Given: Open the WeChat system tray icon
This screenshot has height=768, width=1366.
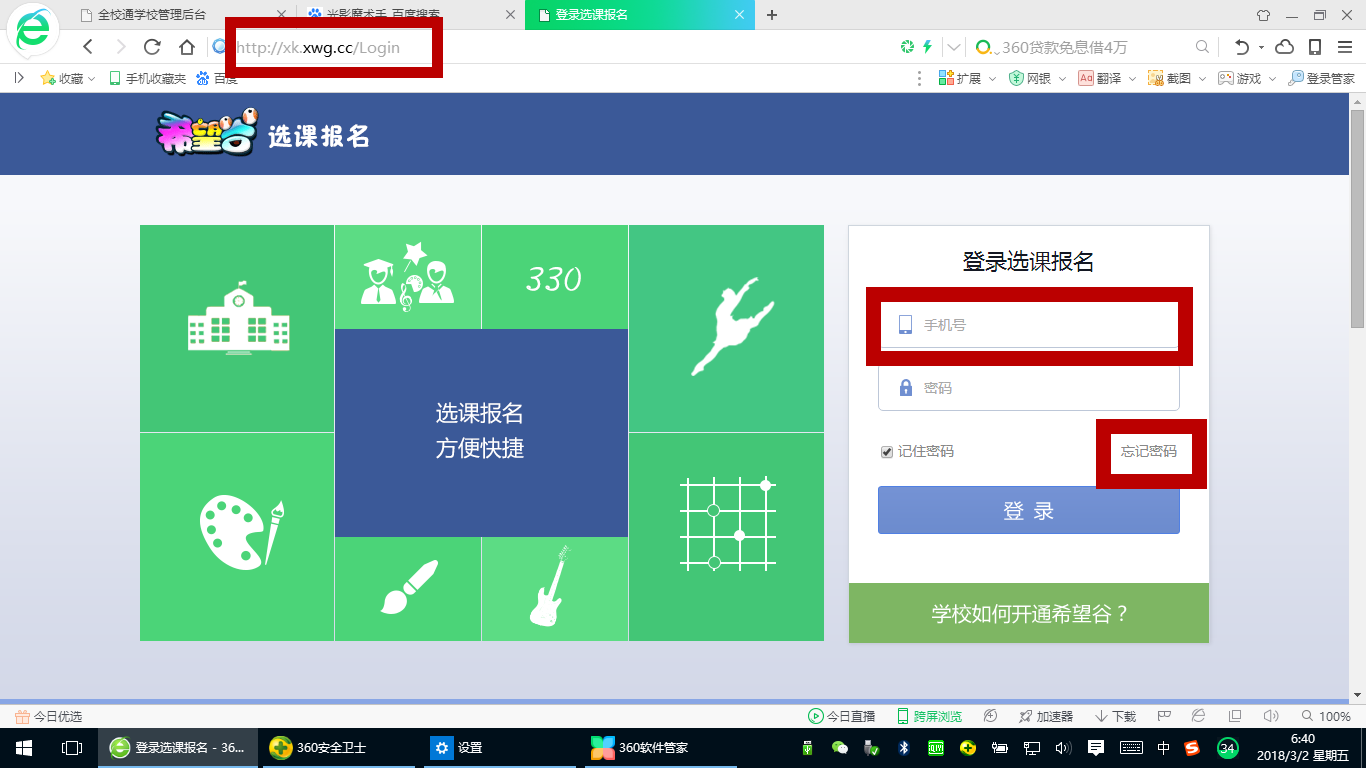Looking at the screenshot, I should click(x=840, y=748).
